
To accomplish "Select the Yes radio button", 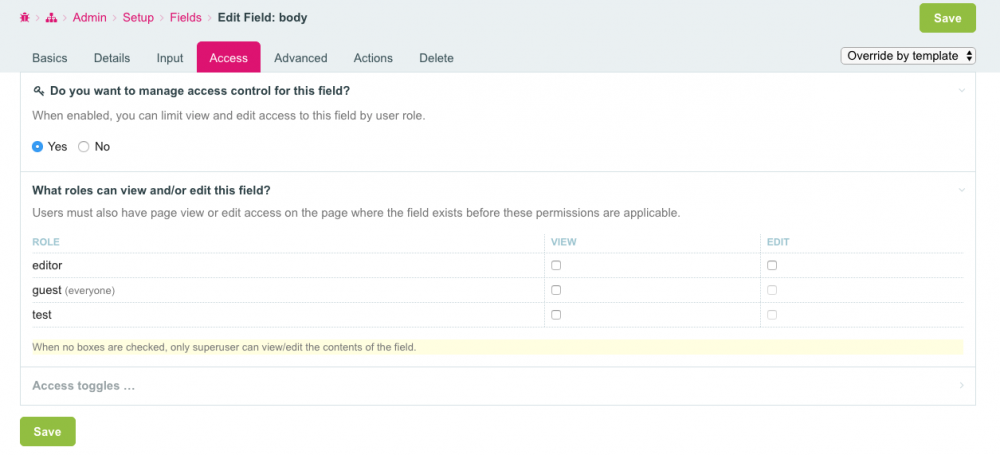I will (x=38, y=147).
